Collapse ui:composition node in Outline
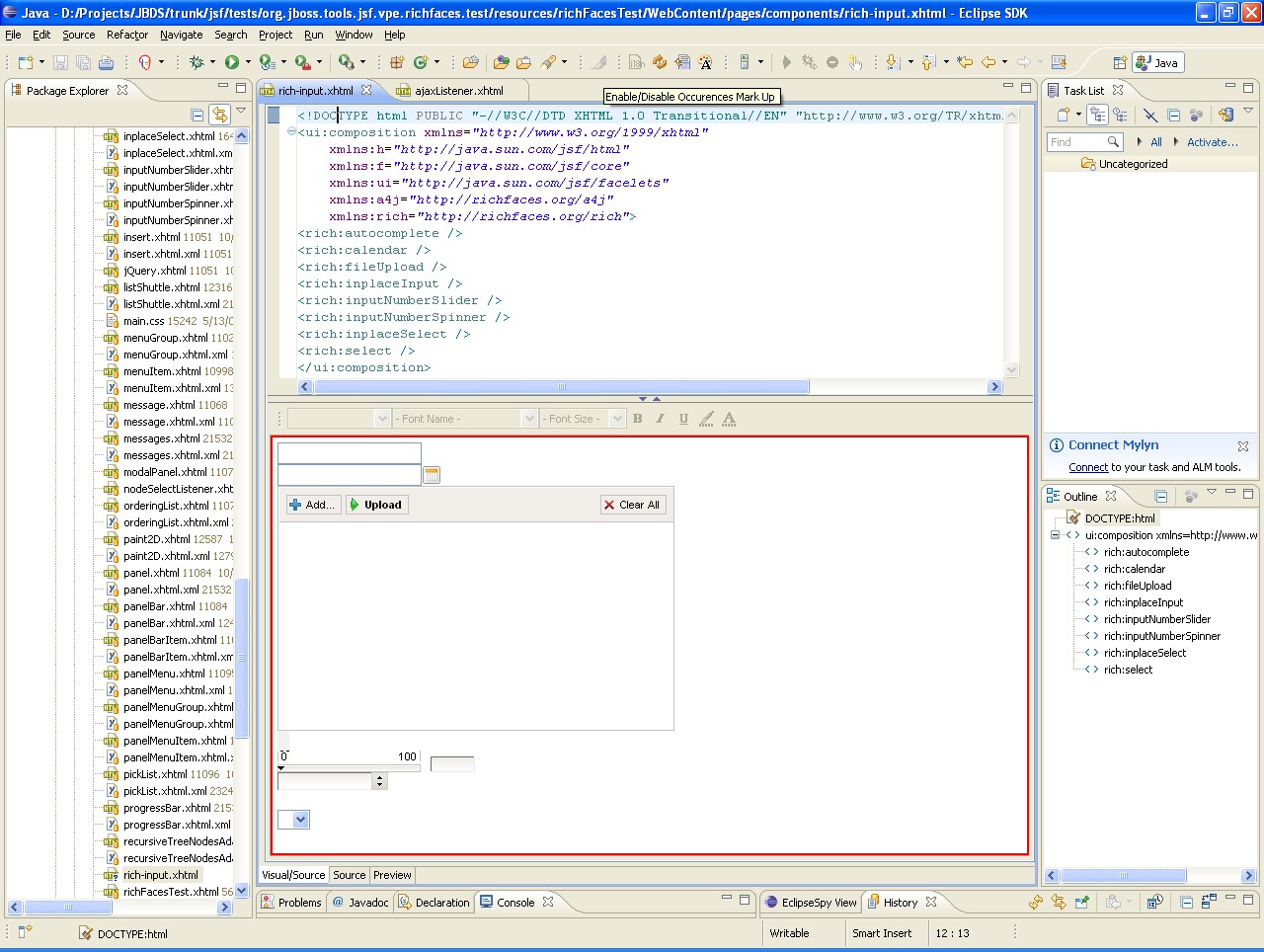 coord(1055,535)
